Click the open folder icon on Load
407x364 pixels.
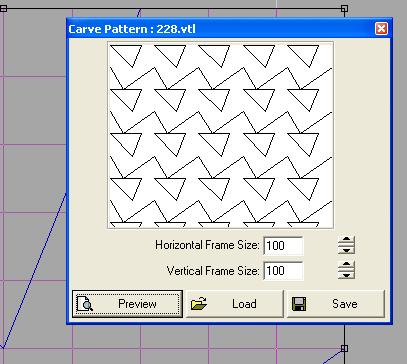coord(199,304)
